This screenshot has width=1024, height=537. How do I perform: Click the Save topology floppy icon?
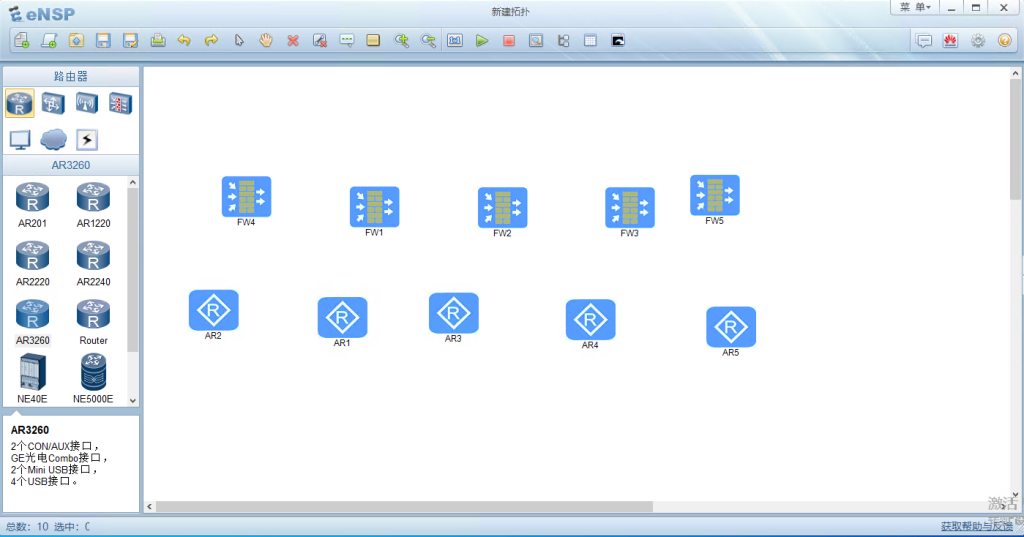click(x=103, y=41)
